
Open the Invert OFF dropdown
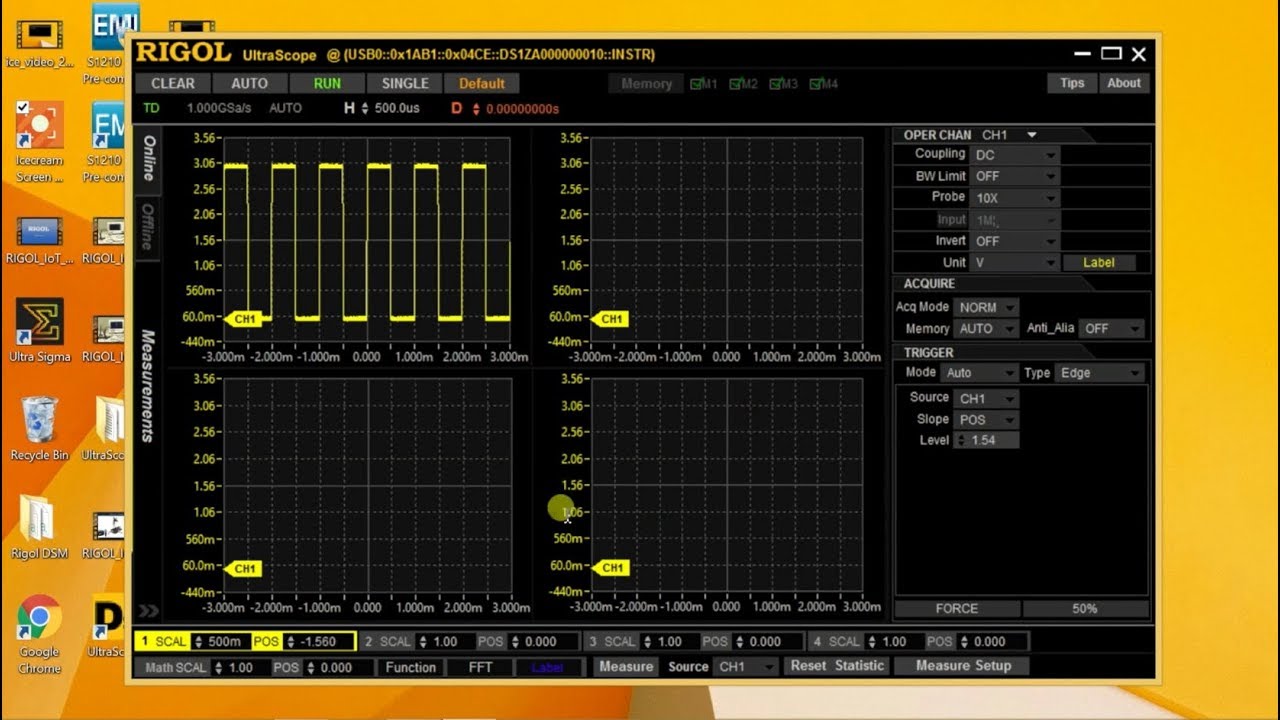pyautogui.click(x=1015, y=241)
